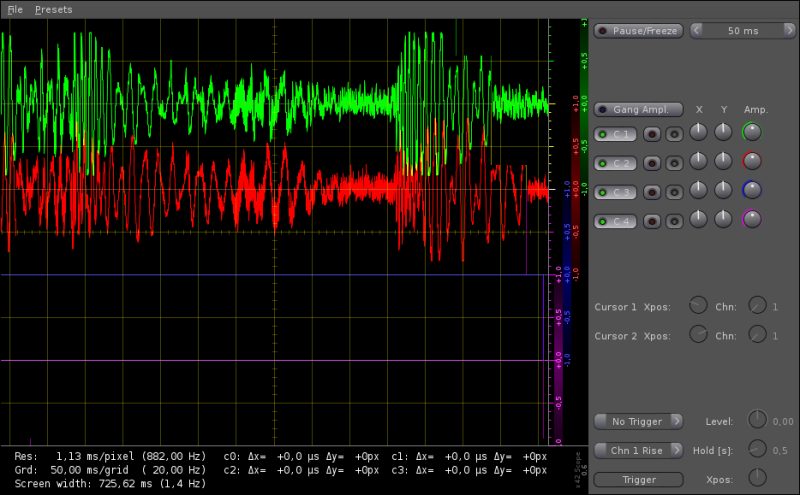Click the C1 amplitude knob with green ring
800x495 pixels.
[x=752, y=132]
